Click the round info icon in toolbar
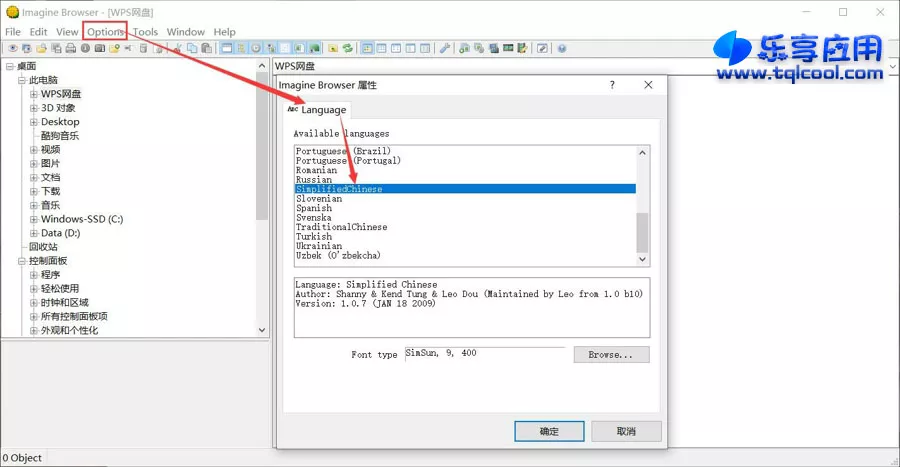Image resolution: width=900 pixels, height=467 pixels. click(x=85, y=49)
